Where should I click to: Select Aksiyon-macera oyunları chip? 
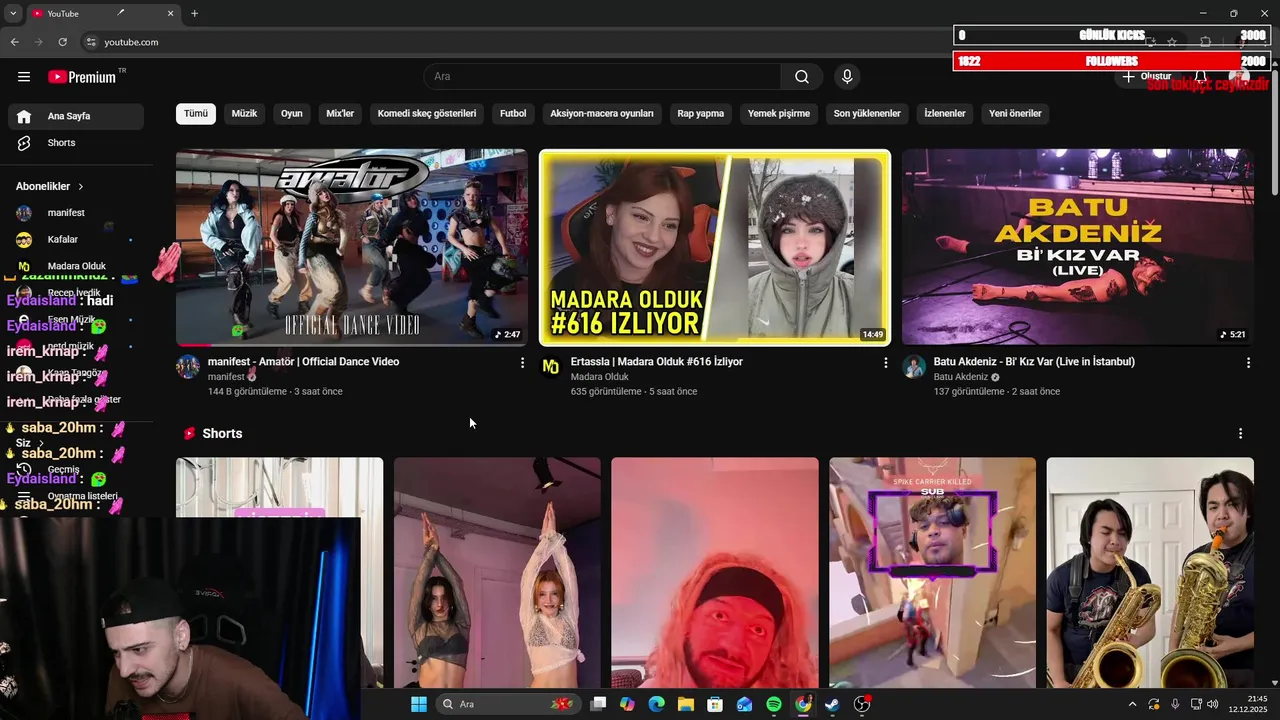click(602, 114)
